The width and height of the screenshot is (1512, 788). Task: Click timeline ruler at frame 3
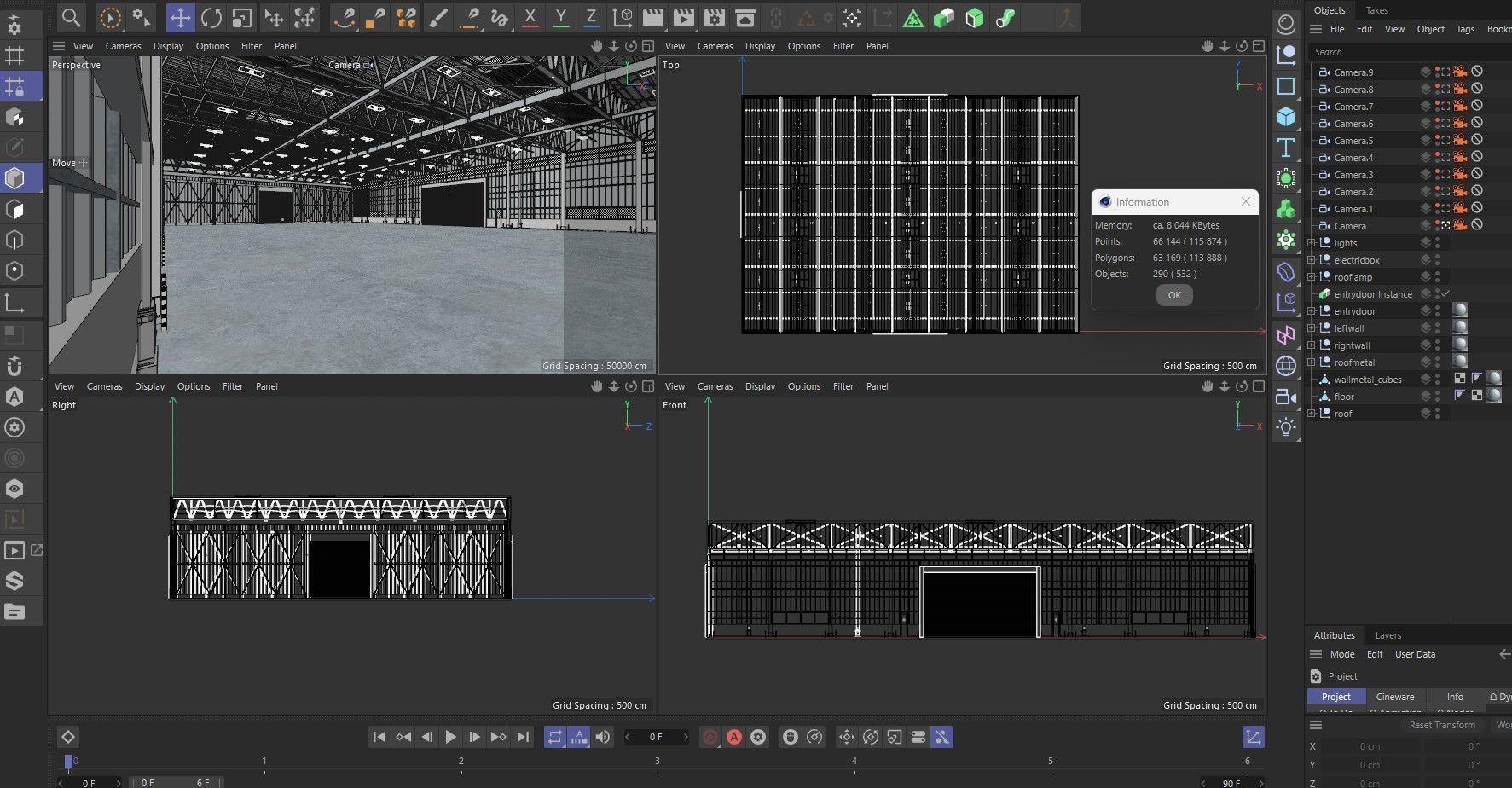[x=658, y=761]
